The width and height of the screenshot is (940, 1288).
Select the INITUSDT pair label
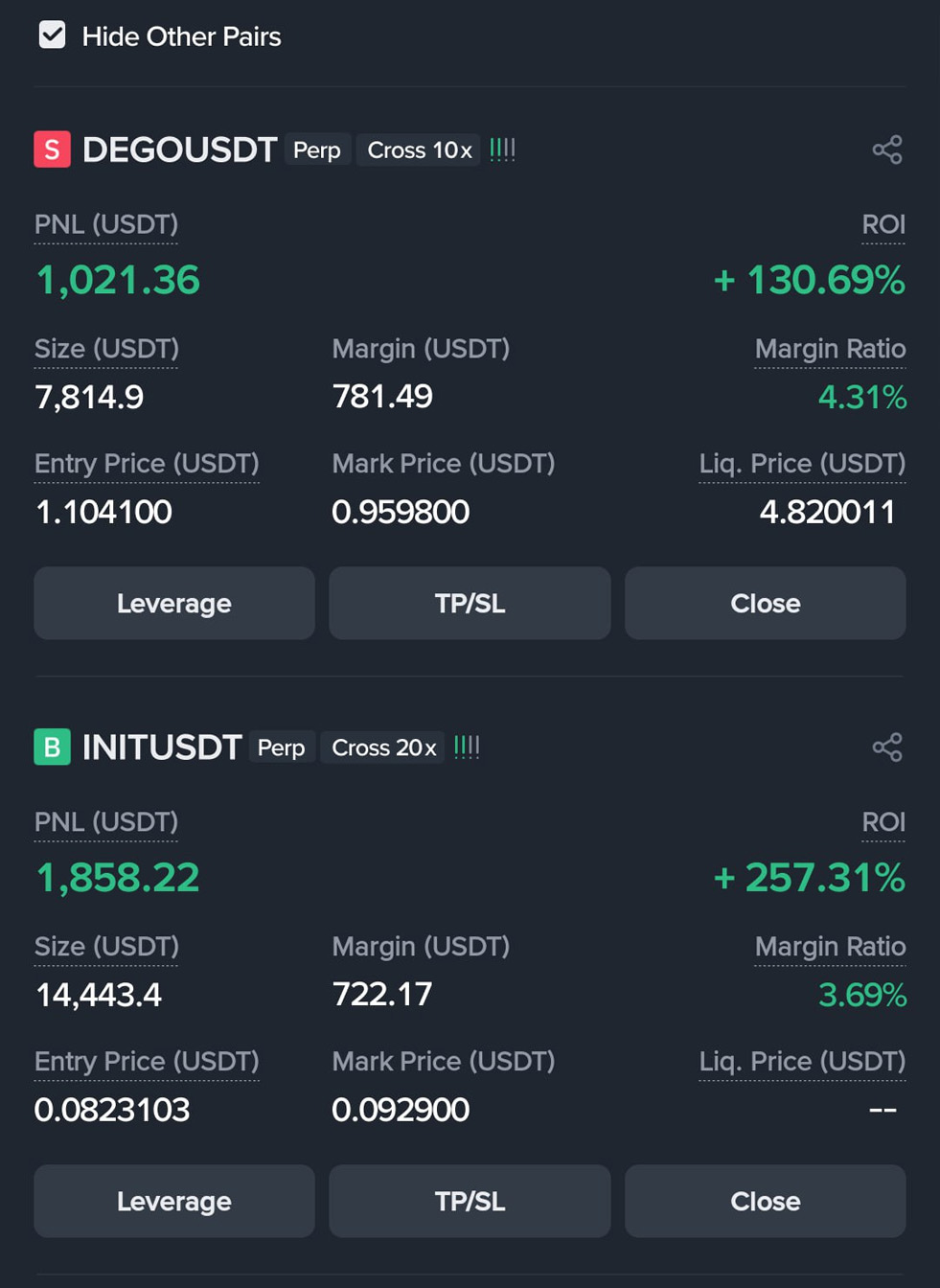pos(161,747)
